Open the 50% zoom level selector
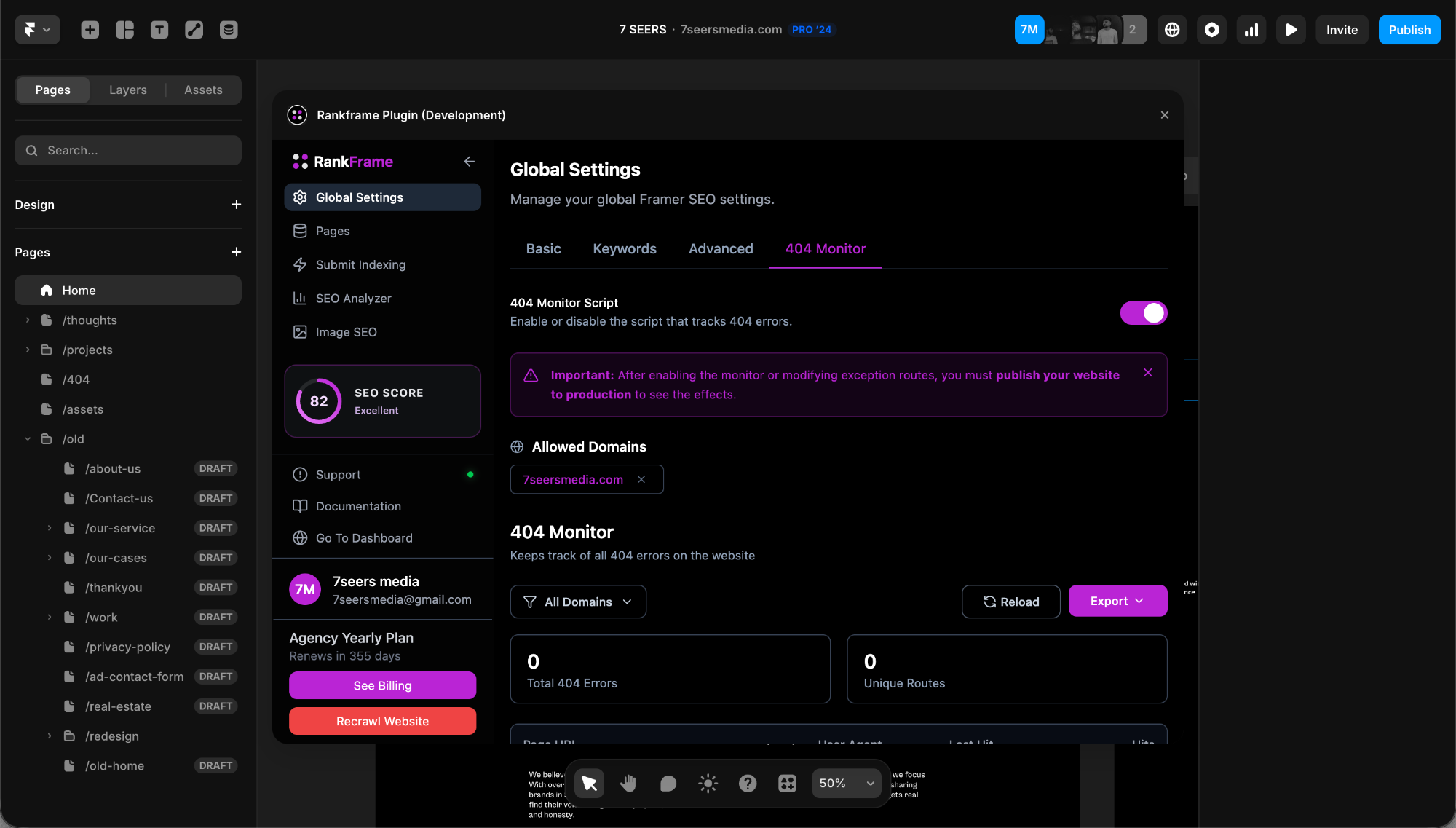Image resolution: width=1456 pixels, height=828 pixels. pyautogui.click(x=846, y=783)
